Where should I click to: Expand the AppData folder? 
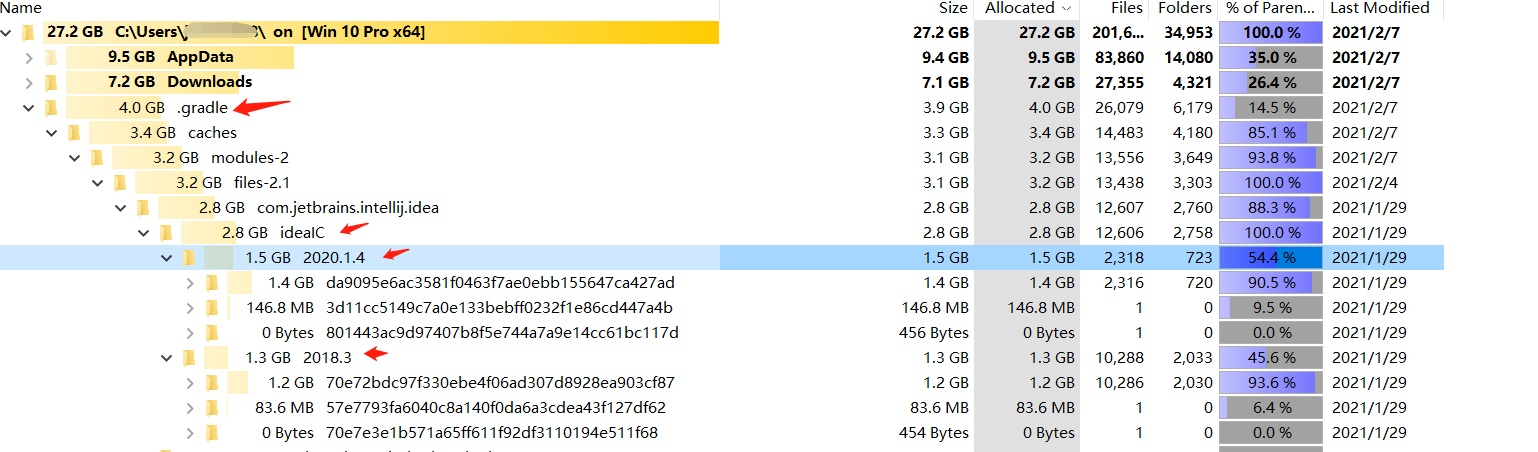(29, 57)
